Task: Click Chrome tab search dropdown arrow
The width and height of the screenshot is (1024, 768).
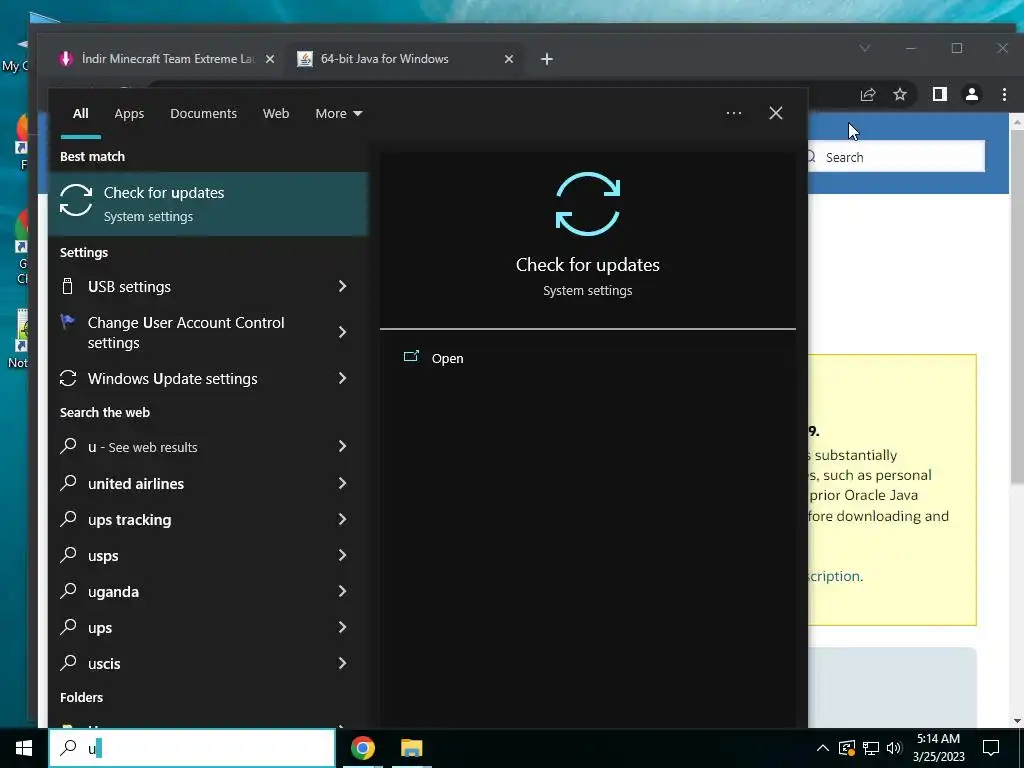Action: [865, 48]
